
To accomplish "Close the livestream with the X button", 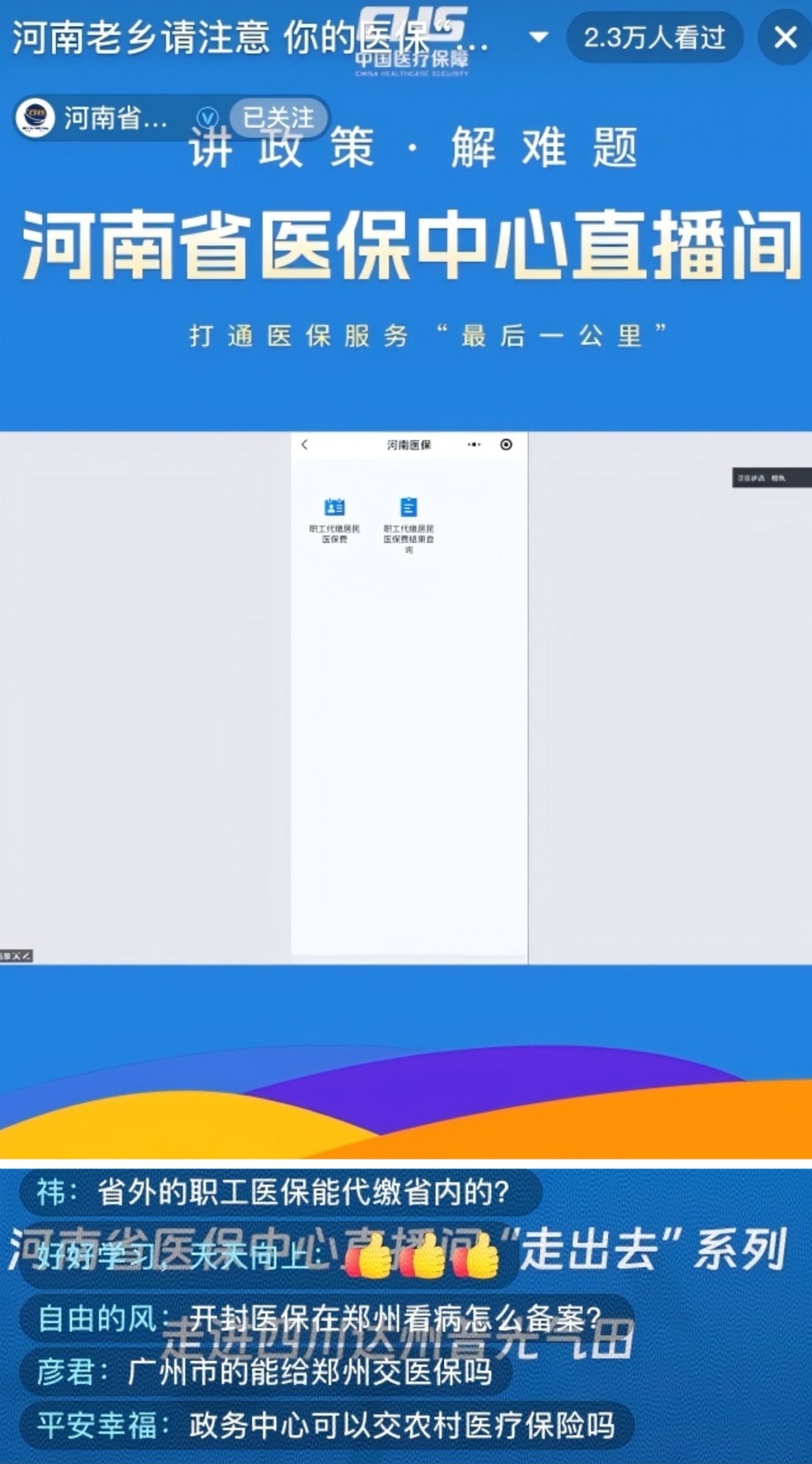I will click(x=785, y=37).
